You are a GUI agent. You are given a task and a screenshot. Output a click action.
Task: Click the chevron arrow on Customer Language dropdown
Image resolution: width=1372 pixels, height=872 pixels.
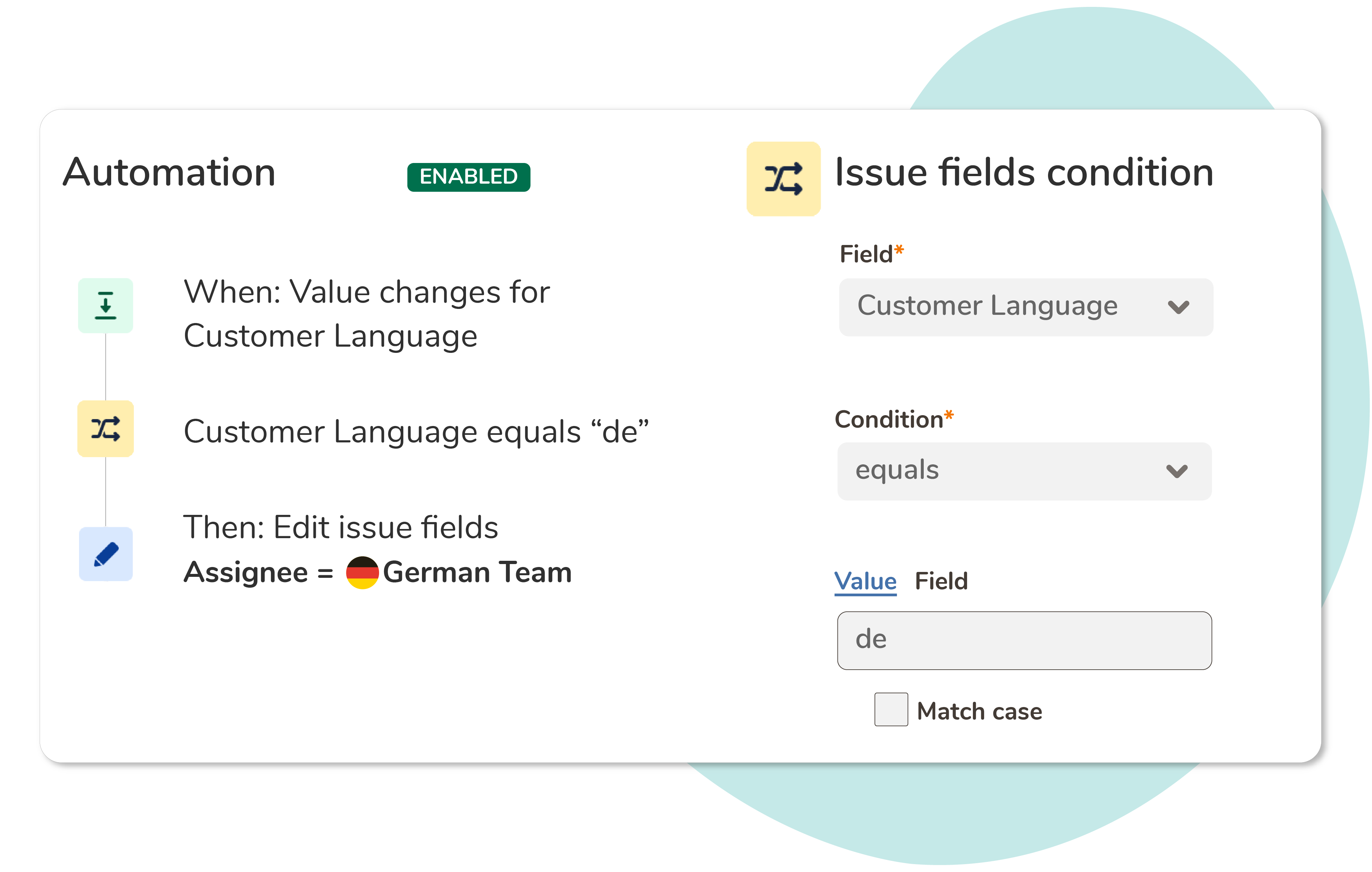click(1178, 308)
